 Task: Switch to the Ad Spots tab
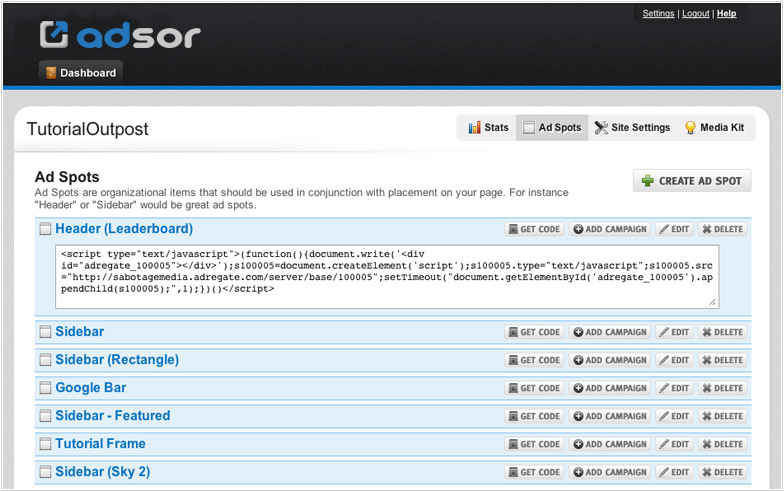click(x=552, y=128)
